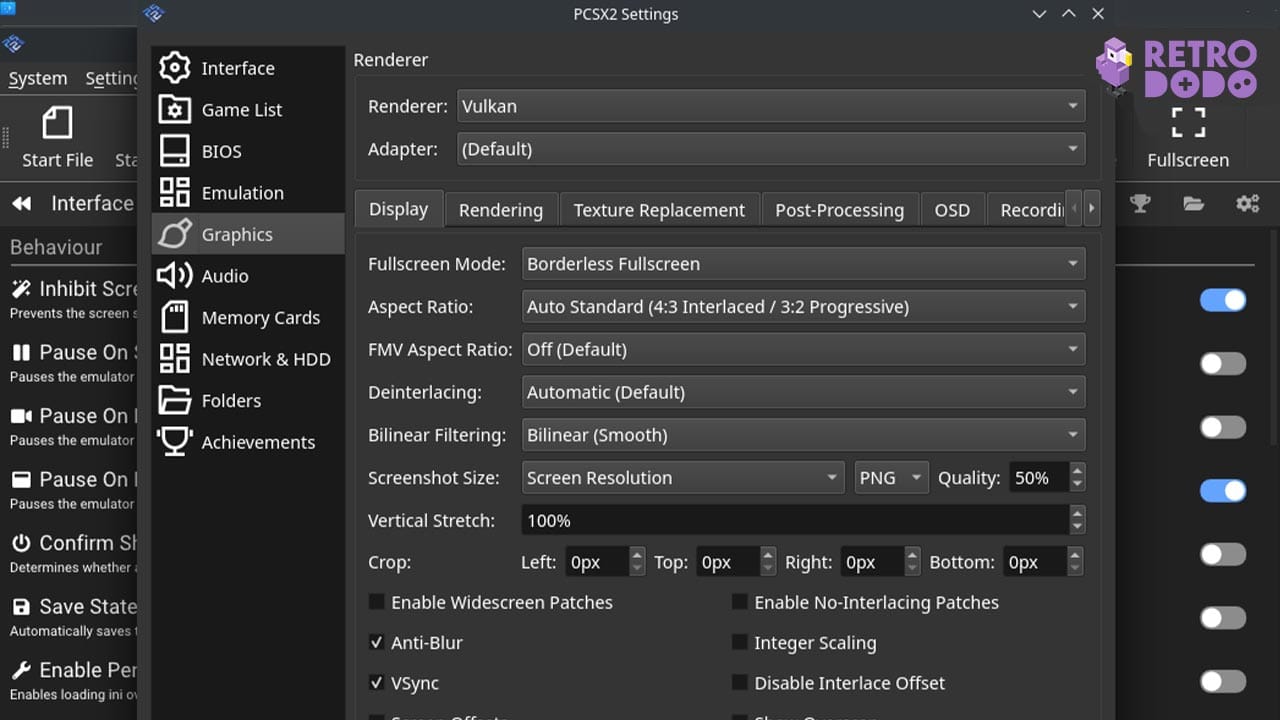1280x720 pixels.
Task: Click achievements trophy icon in main toolbar
Action: tap(1140, 203)
